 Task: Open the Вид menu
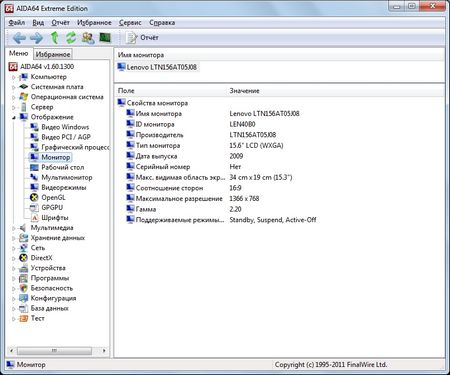tap(38, 23)
